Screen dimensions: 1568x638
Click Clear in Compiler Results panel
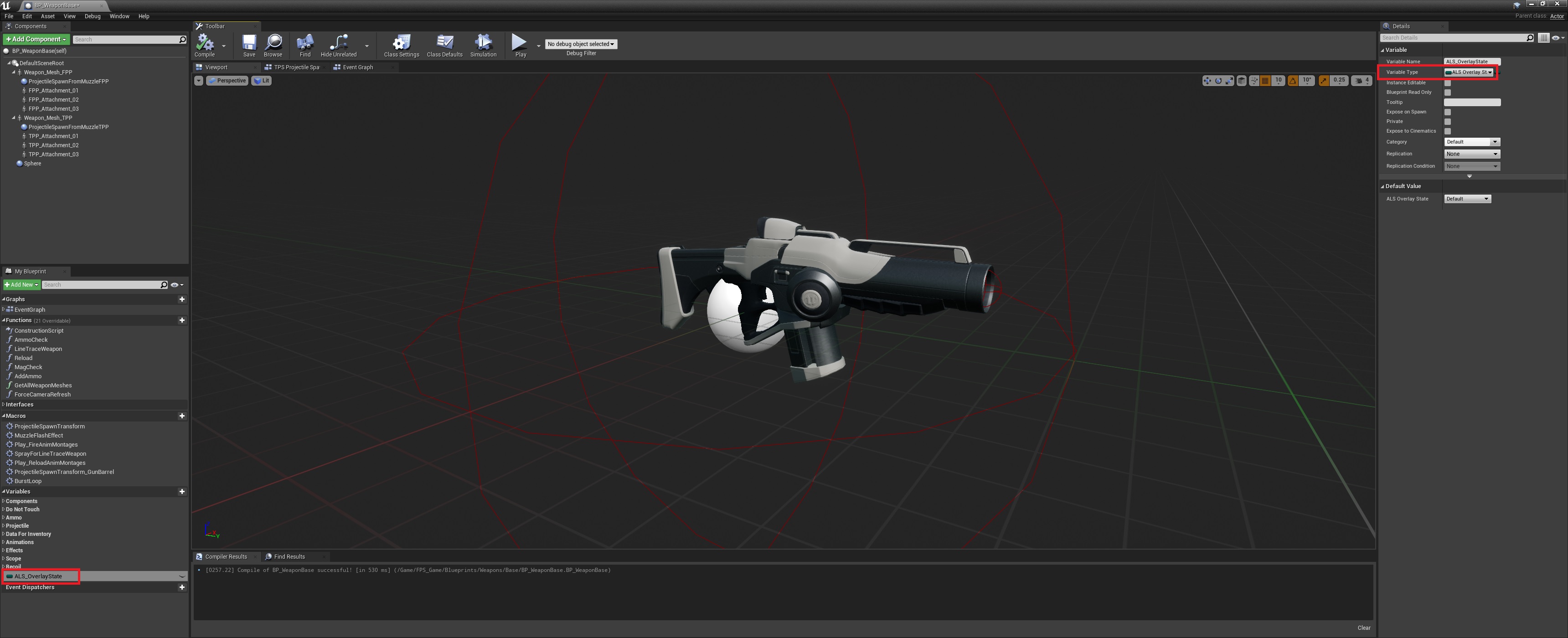(x=1363, y=628)
